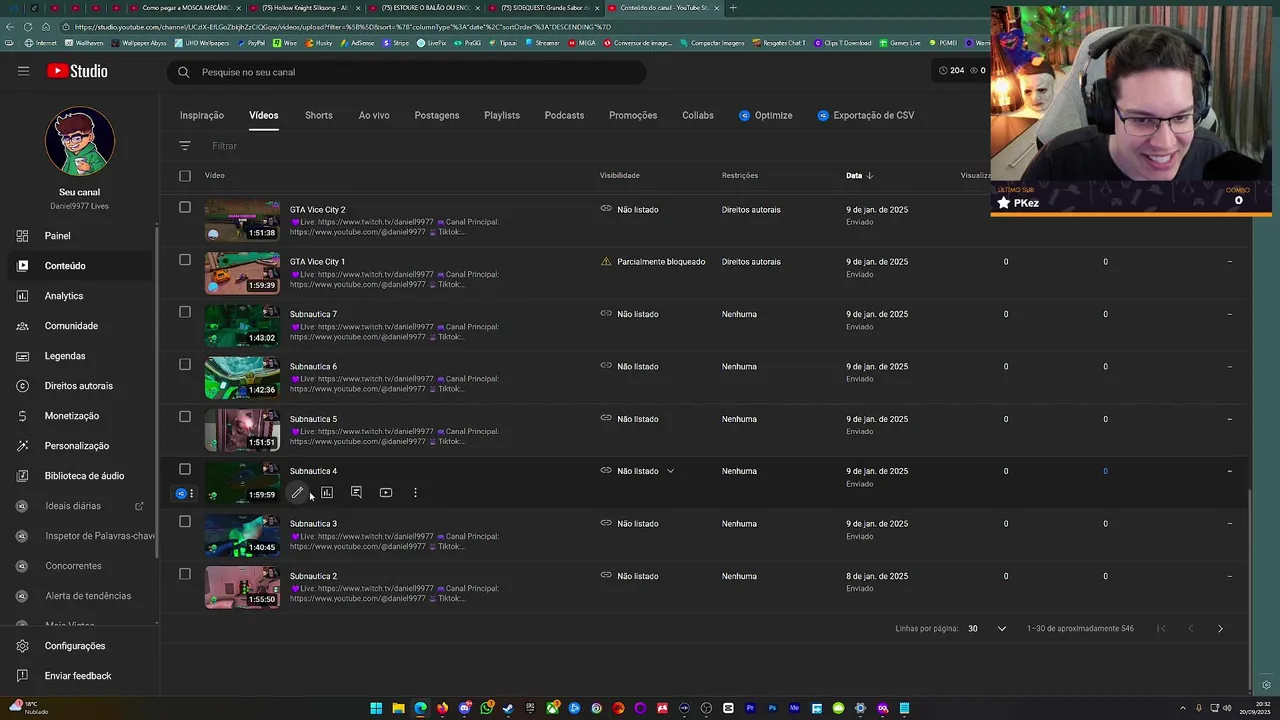Check the Subnautica 6 checkbox
Screen dimensions: 1280x720
185,364
